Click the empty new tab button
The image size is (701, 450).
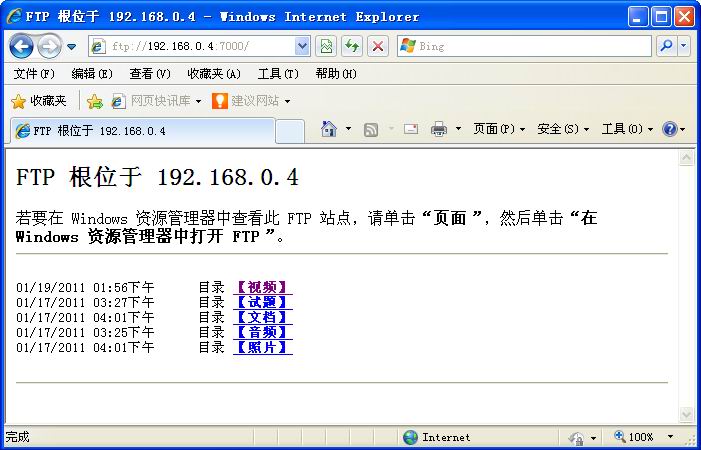[x=289, y=130]
